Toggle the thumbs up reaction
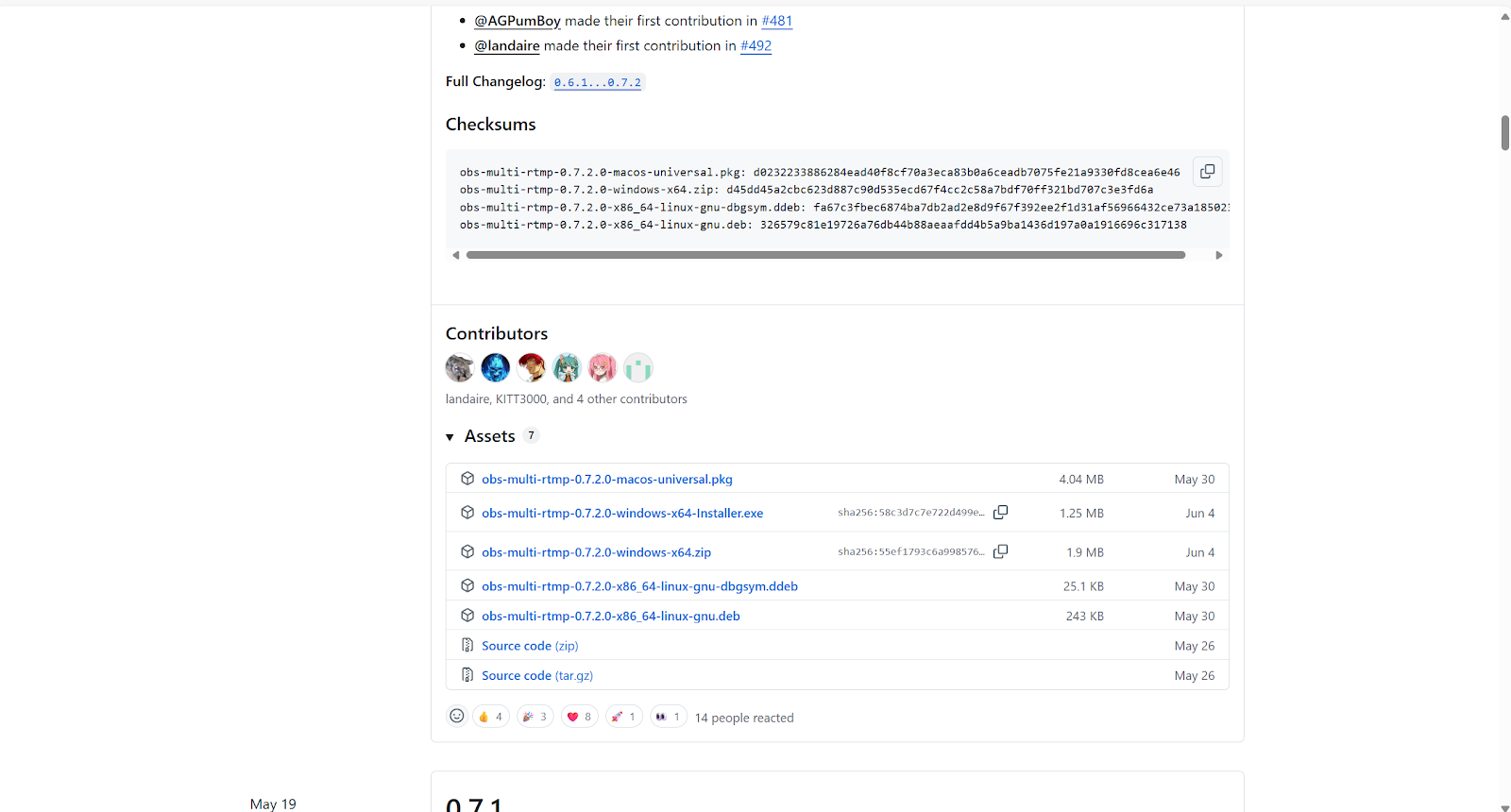1511x812 pixels. pos(491,717)
